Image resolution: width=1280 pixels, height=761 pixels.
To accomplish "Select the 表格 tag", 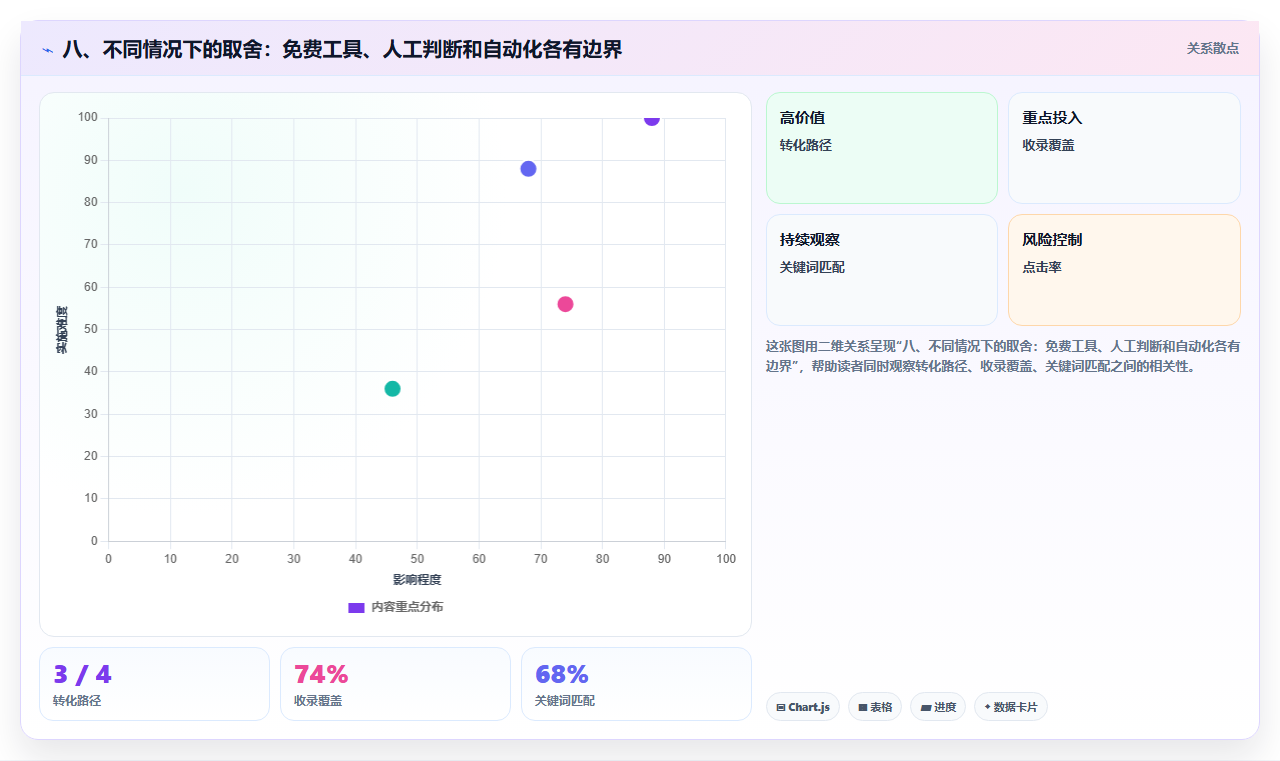I will [875, 707].
